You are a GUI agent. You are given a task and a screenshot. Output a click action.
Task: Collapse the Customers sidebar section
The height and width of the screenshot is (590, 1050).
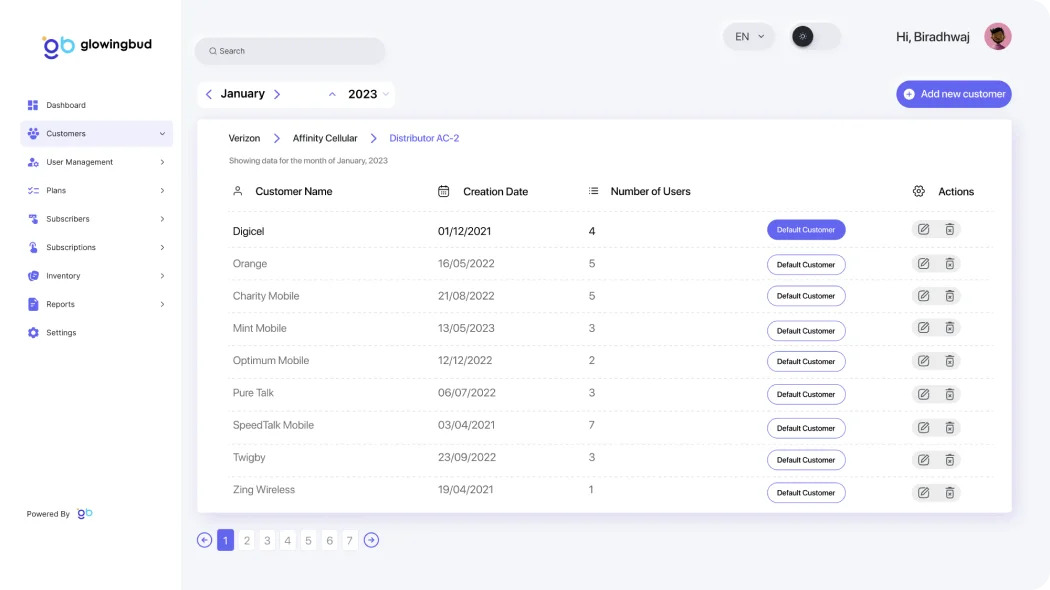[162, 134]
